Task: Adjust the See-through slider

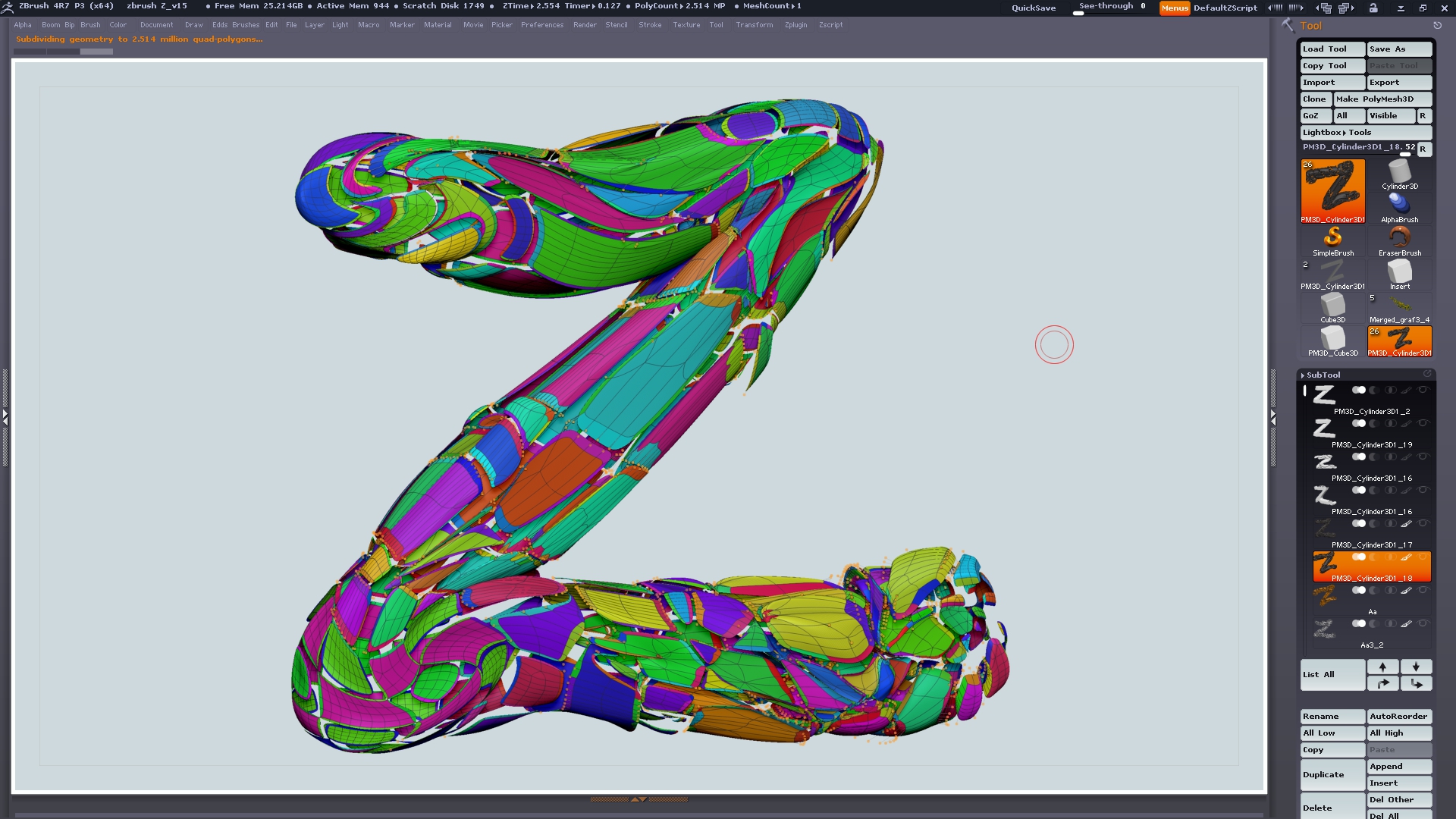Action: click(x=1111, y=8)
